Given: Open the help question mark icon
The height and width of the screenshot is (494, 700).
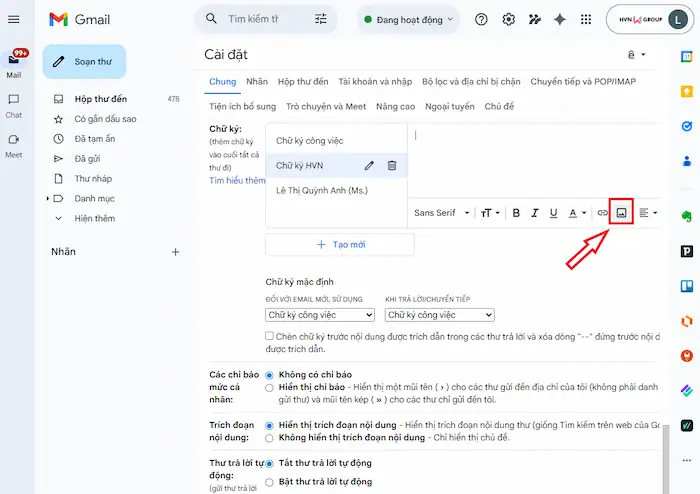Looking at the screenshot, I should (482, 19).
